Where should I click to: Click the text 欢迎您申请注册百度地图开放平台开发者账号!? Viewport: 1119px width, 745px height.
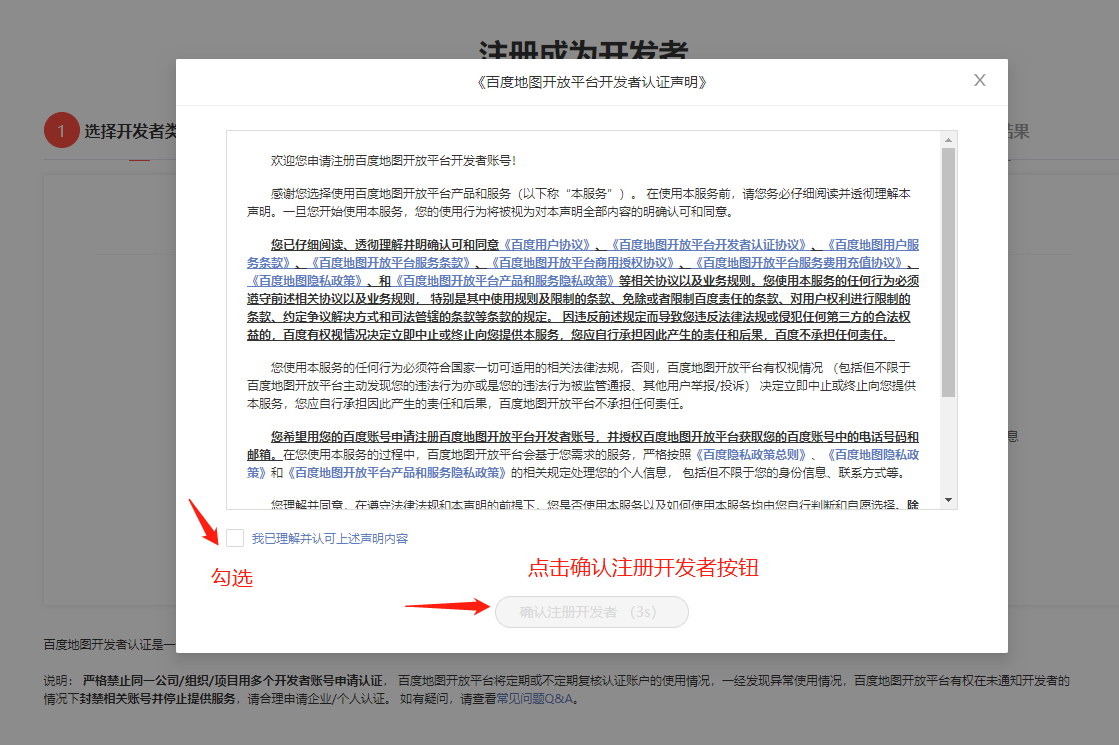(x=393, y=161)
